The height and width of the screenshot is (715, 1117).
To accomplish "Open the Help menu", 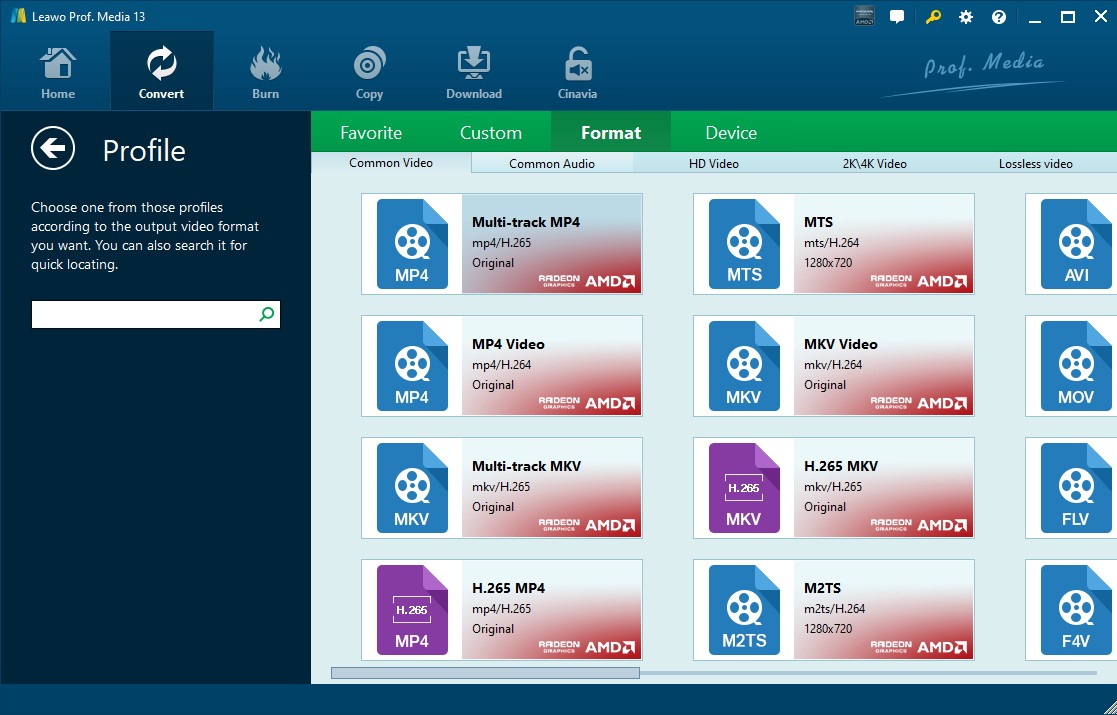I will (998, 16).
